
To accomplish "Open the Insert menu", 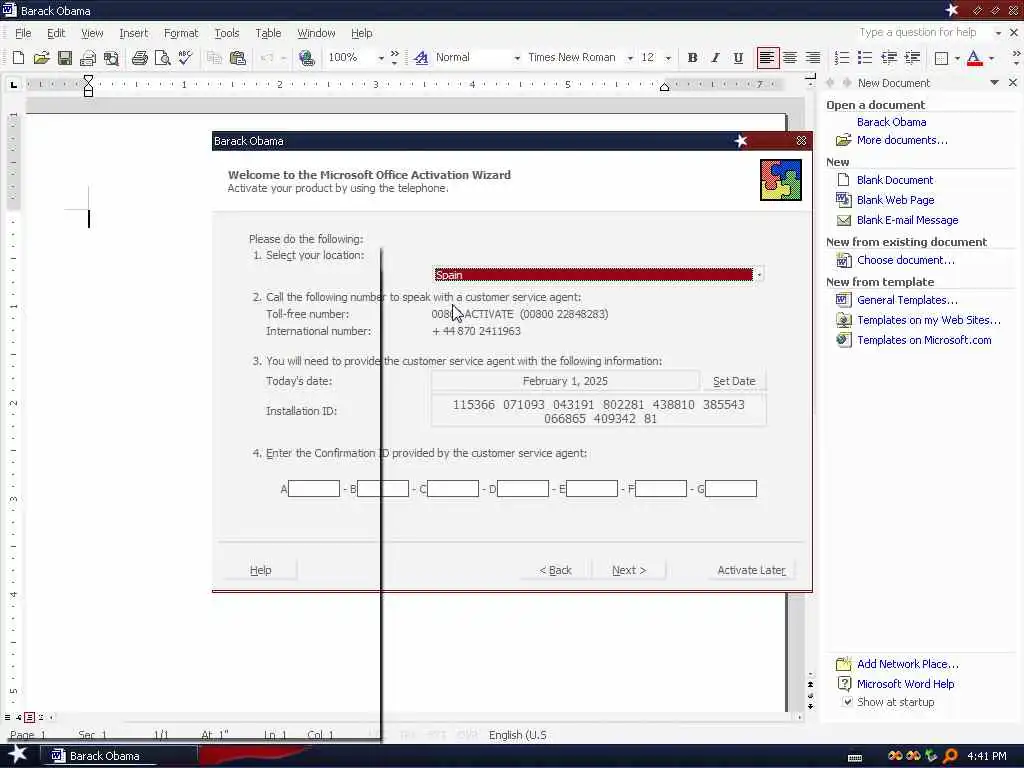I will tap(133, 33).
